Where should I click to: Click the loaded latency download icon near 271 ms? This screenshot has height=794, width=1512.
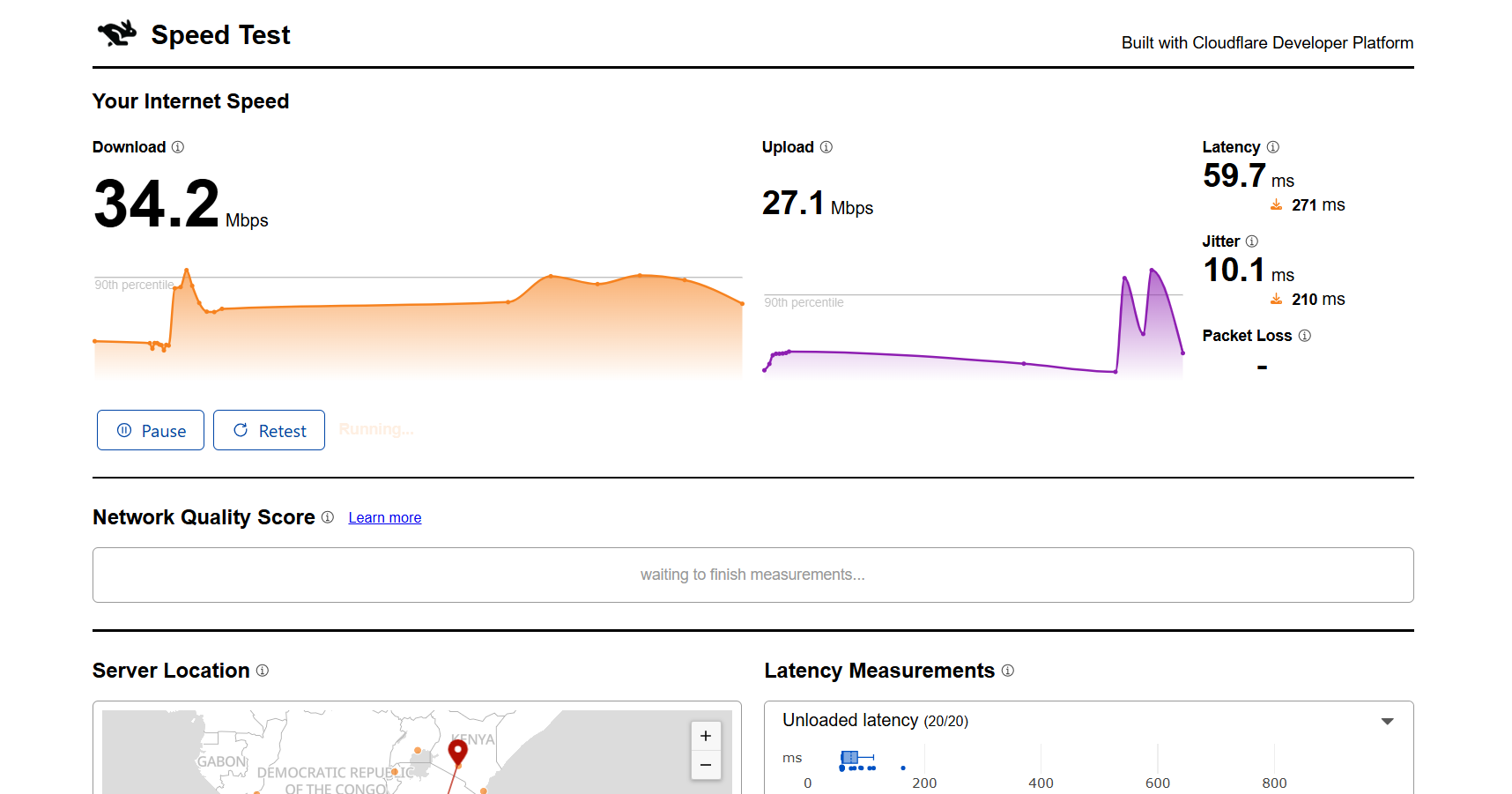[1276, 205]
